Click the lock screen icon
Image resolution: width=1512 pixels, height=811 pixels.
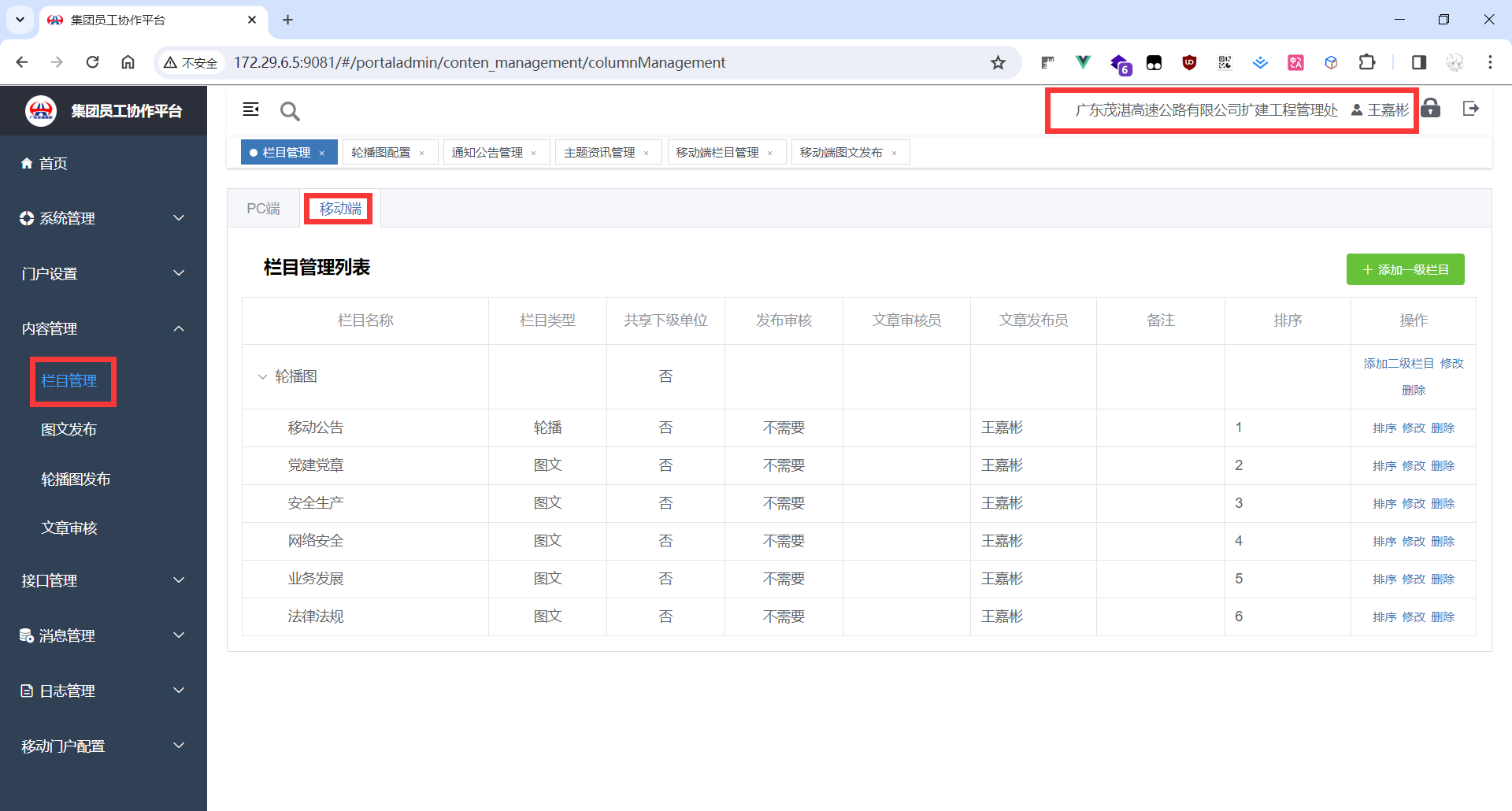pos(1431,109)
